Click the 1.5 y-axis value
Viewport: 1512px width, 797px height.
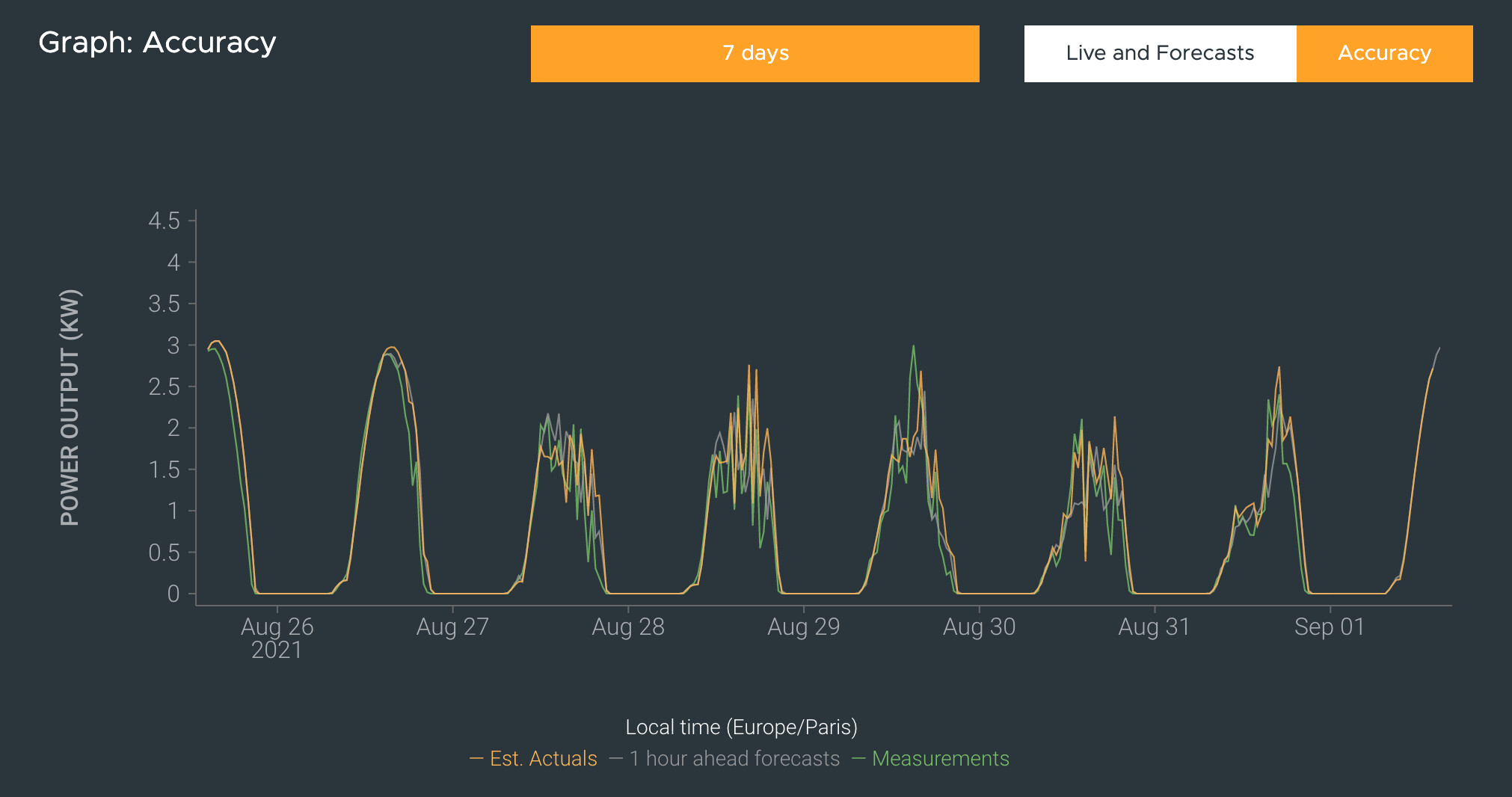point(165,470)
